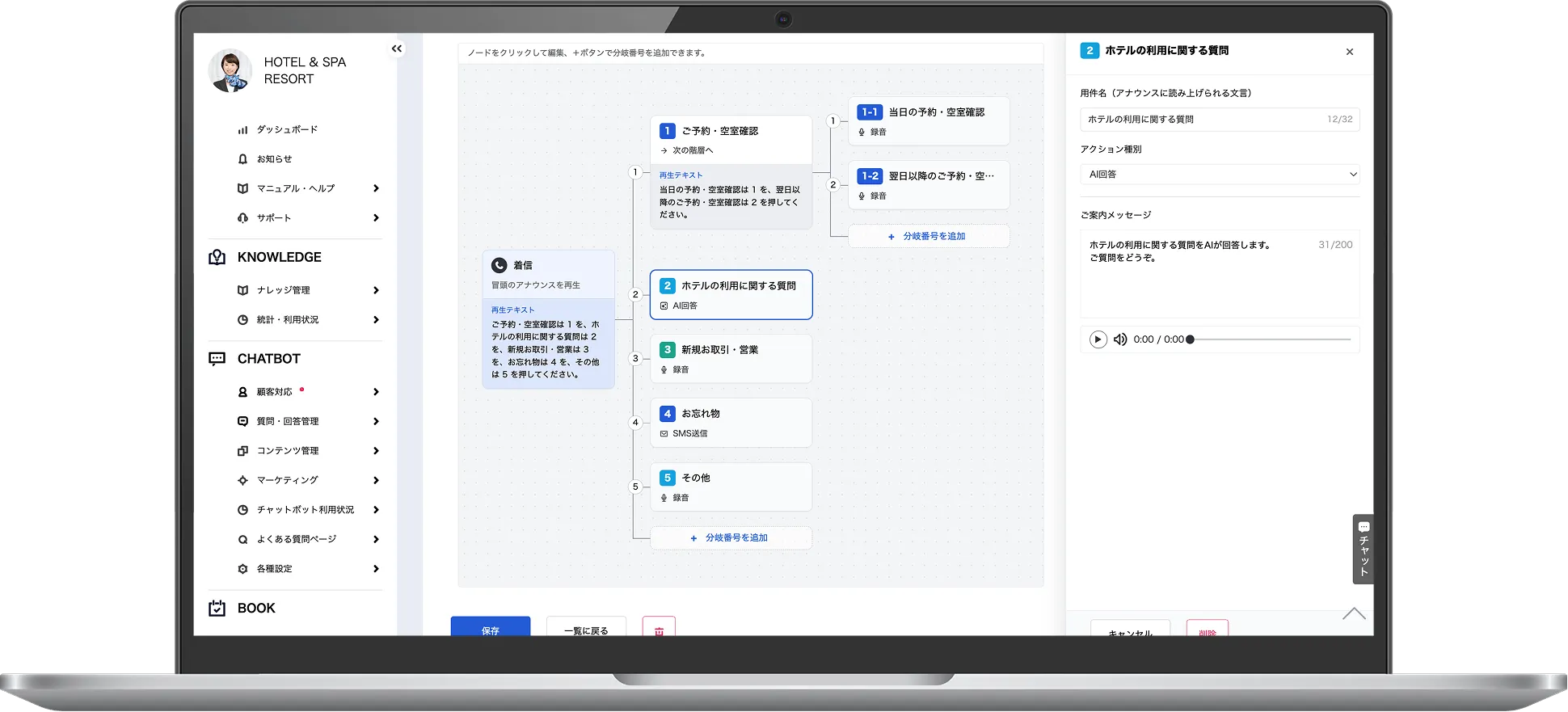Image resolution: width=1568 pixels, height=712 pixels.
Task: Click the scroll-to-top caret icon
Action: click(1354, 613)
